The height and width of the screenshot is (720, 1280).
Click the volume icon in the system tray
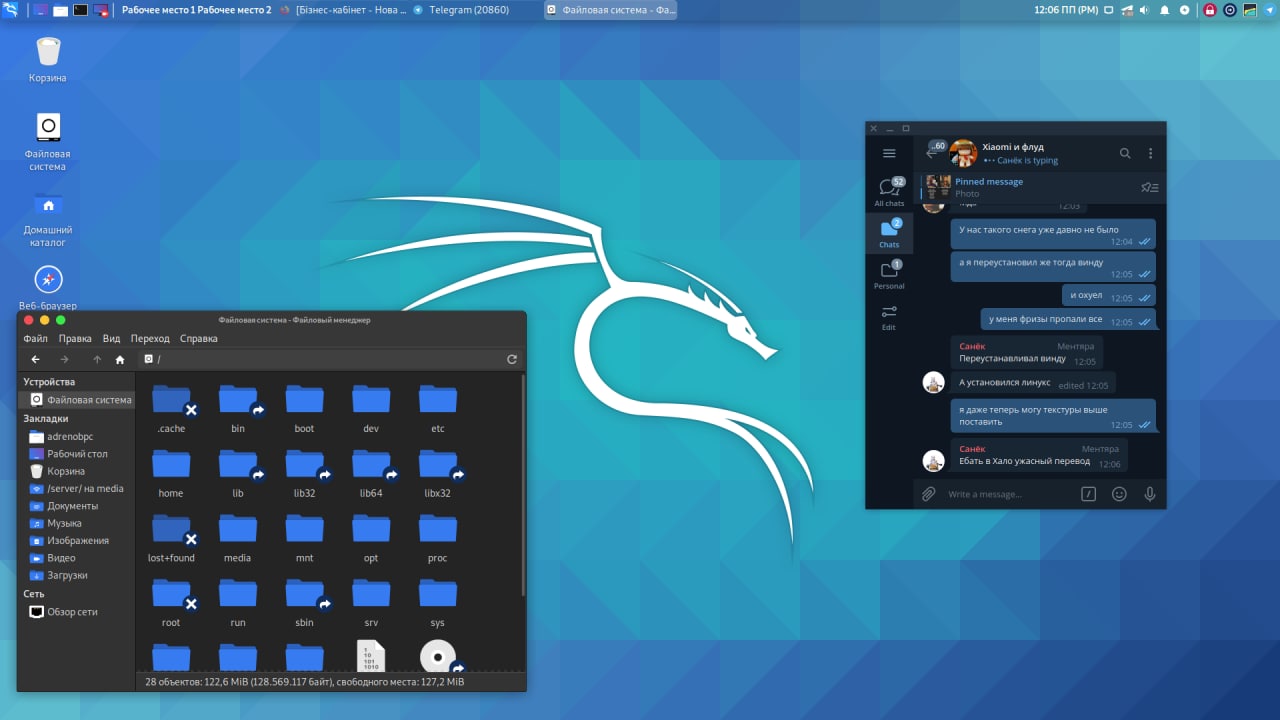1145,10
